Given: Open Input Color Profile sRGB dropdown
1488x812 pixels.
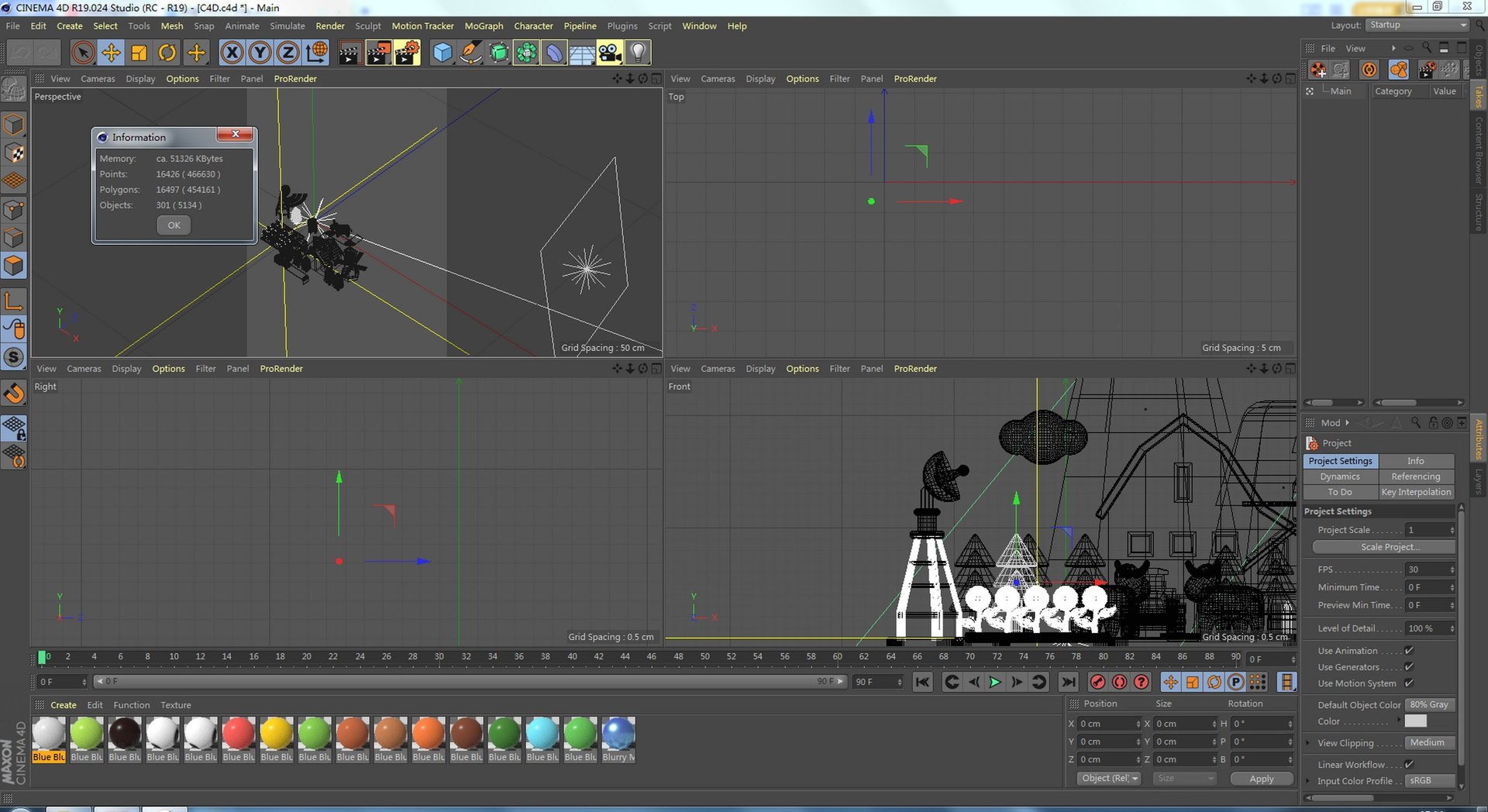Looking at the screenshot, I should tap(1430, 781).
